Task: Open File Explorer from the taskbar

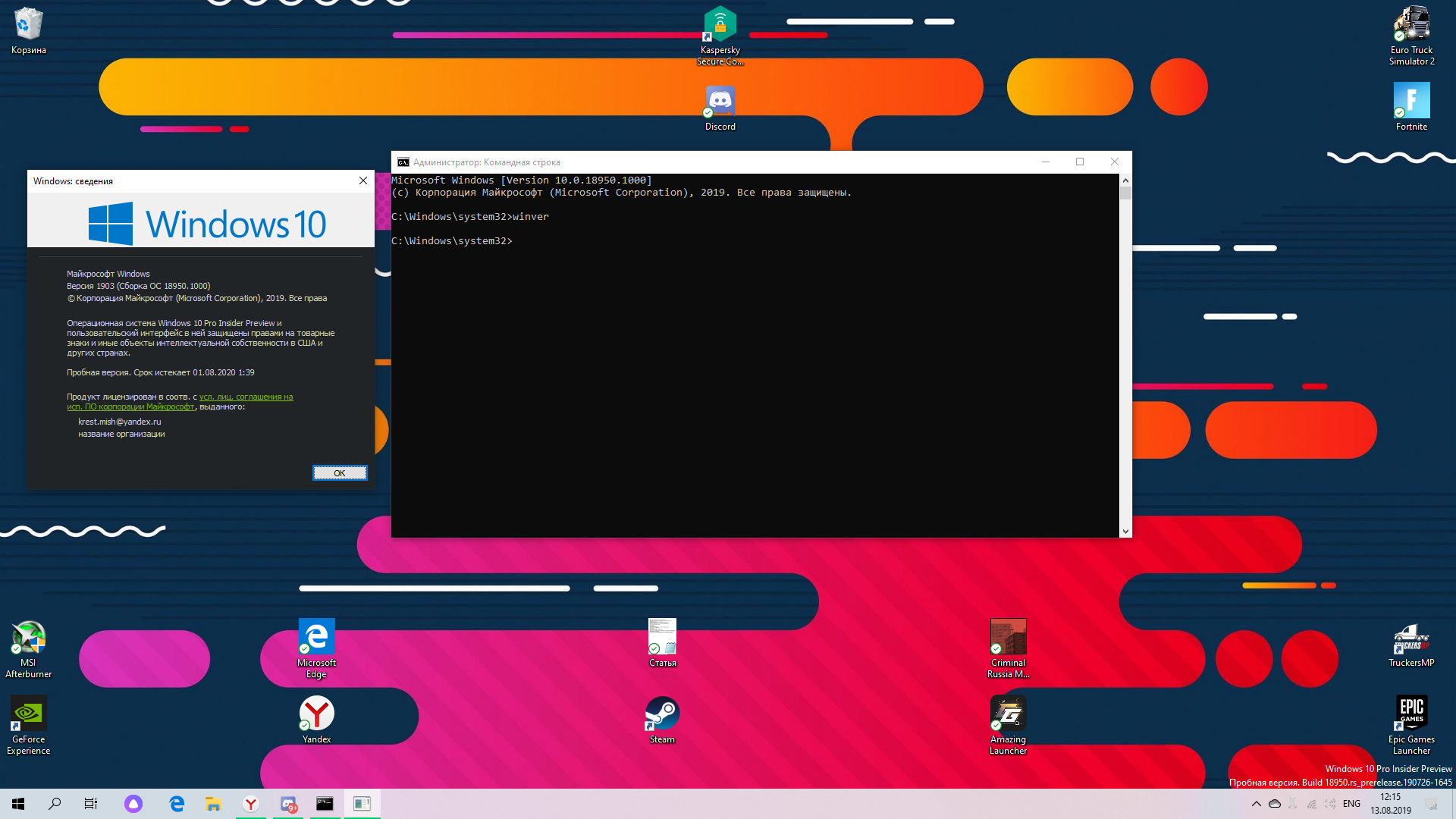Action: (213, 804)
